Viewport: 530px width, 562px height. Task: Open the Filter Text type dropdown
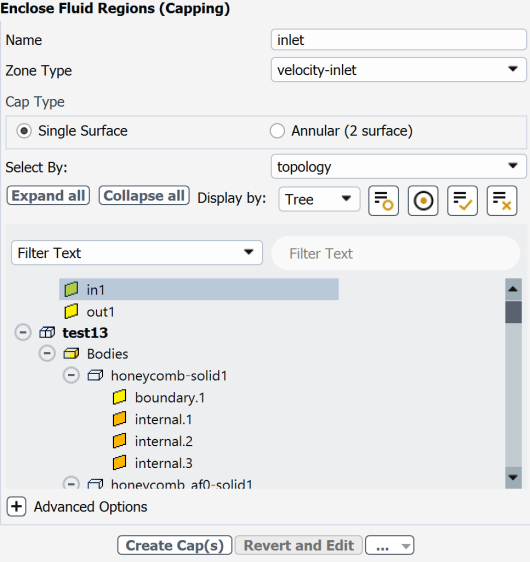137,253
